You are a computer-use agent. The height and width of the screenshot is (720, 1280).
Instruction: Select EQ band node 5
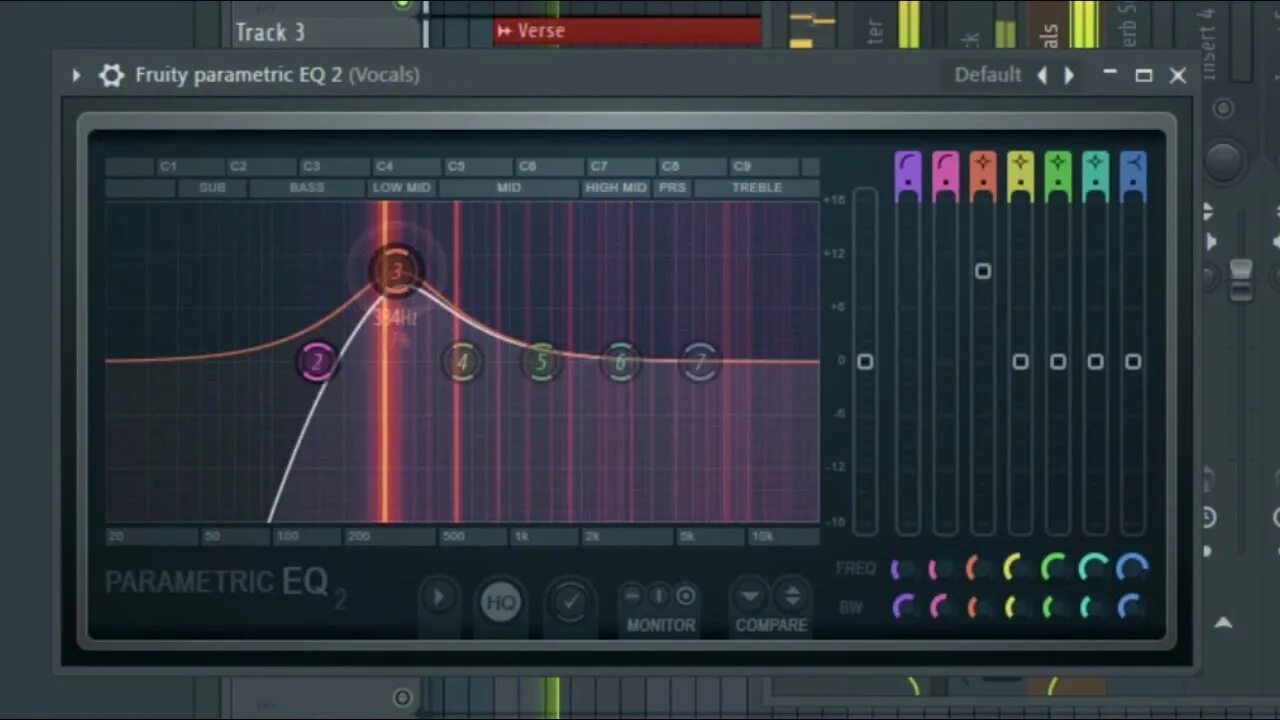point(541,362)
